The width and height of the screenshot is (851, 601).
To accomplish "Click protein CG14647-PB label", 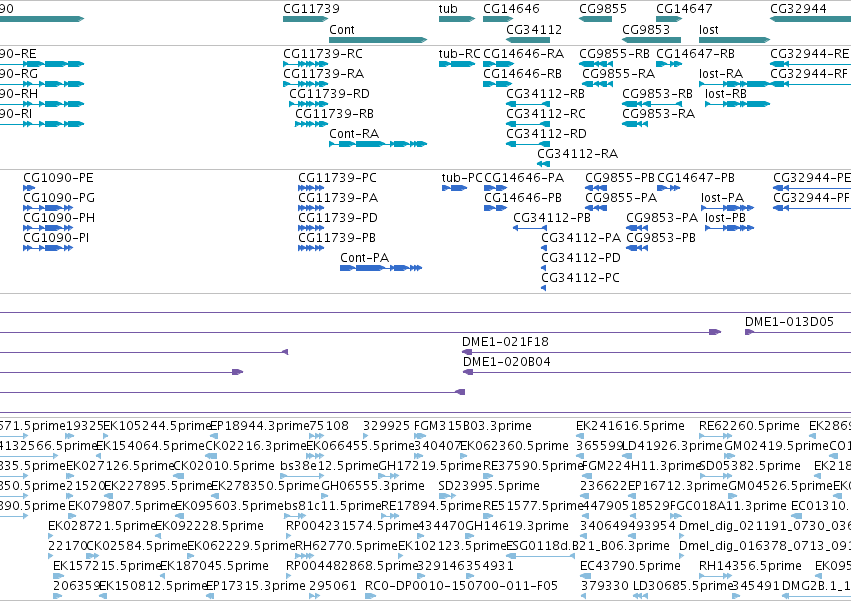I will click(x=696, y=178).
